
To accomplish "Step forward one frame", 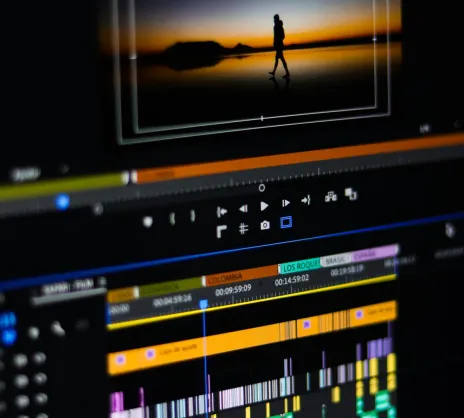I will pos(286,203).
